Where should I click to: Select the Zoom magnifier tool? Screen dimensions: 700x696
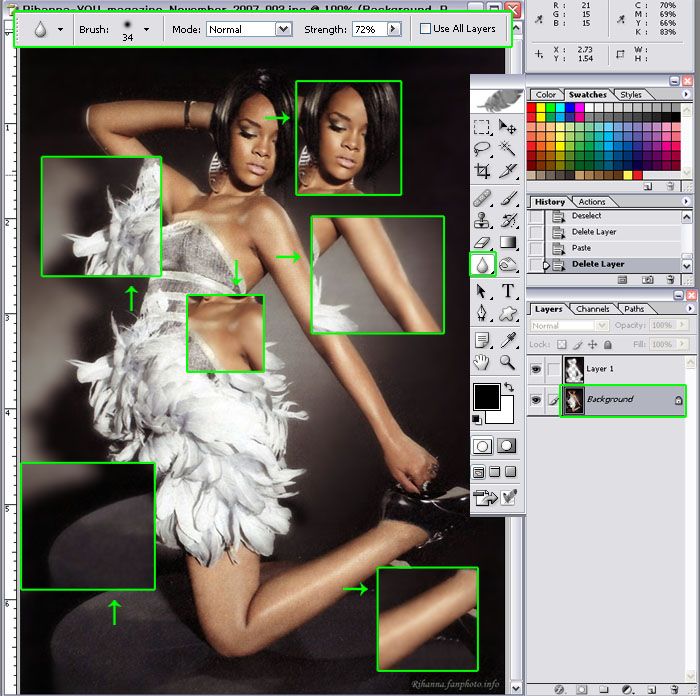point(507,362)
